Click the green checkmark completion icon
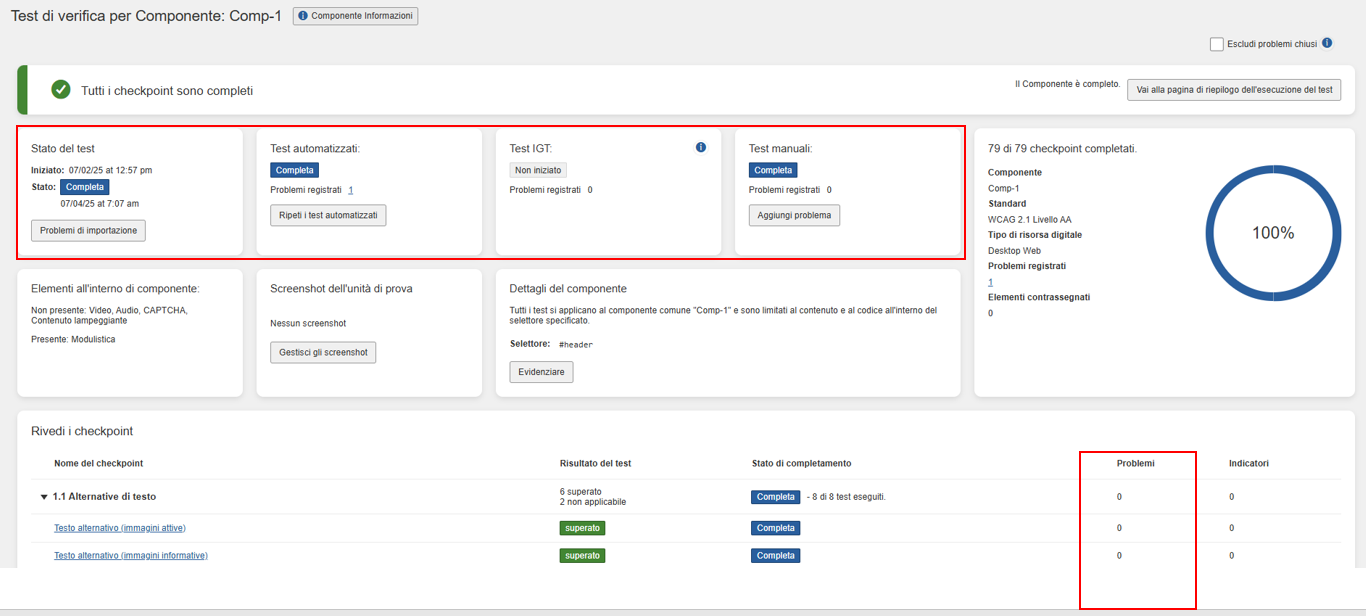The height and width of the screenshot is (616, 1366). [x=61, y=90]
